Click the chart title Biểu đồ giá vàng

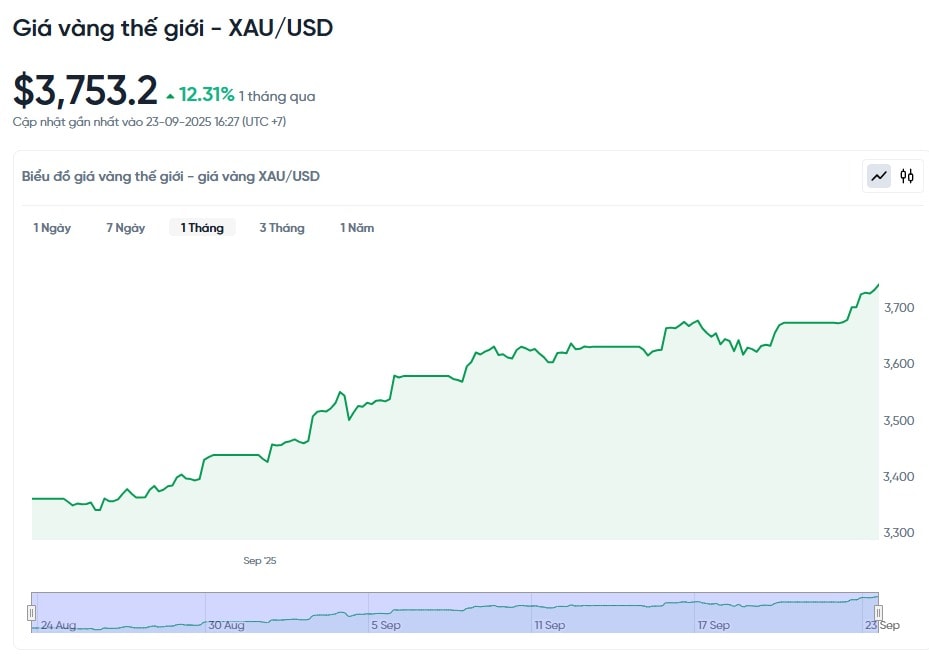(171, 176)
